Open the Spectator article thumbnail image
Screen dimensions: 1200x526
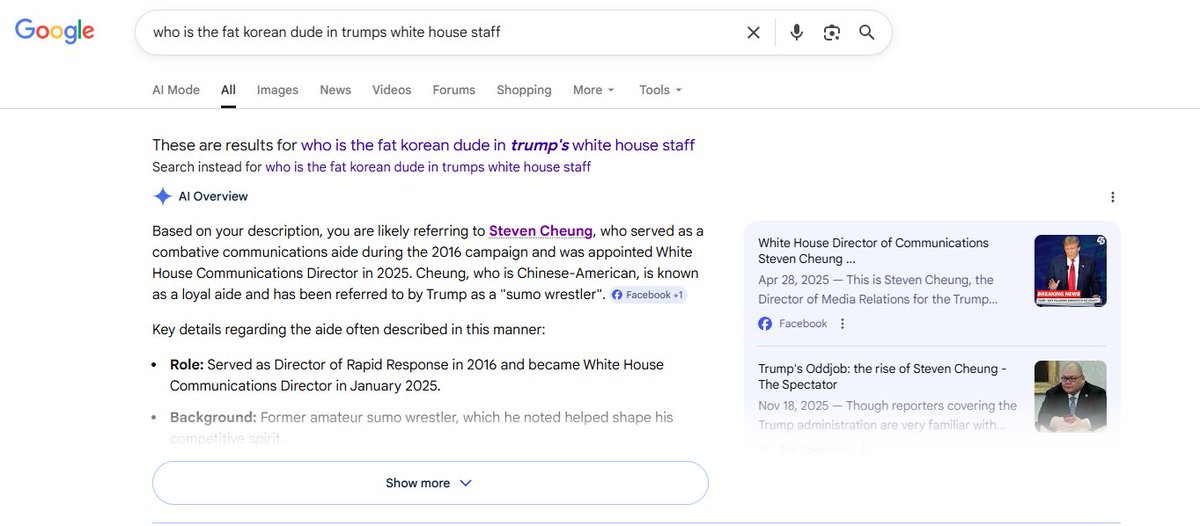(1070, 396)
